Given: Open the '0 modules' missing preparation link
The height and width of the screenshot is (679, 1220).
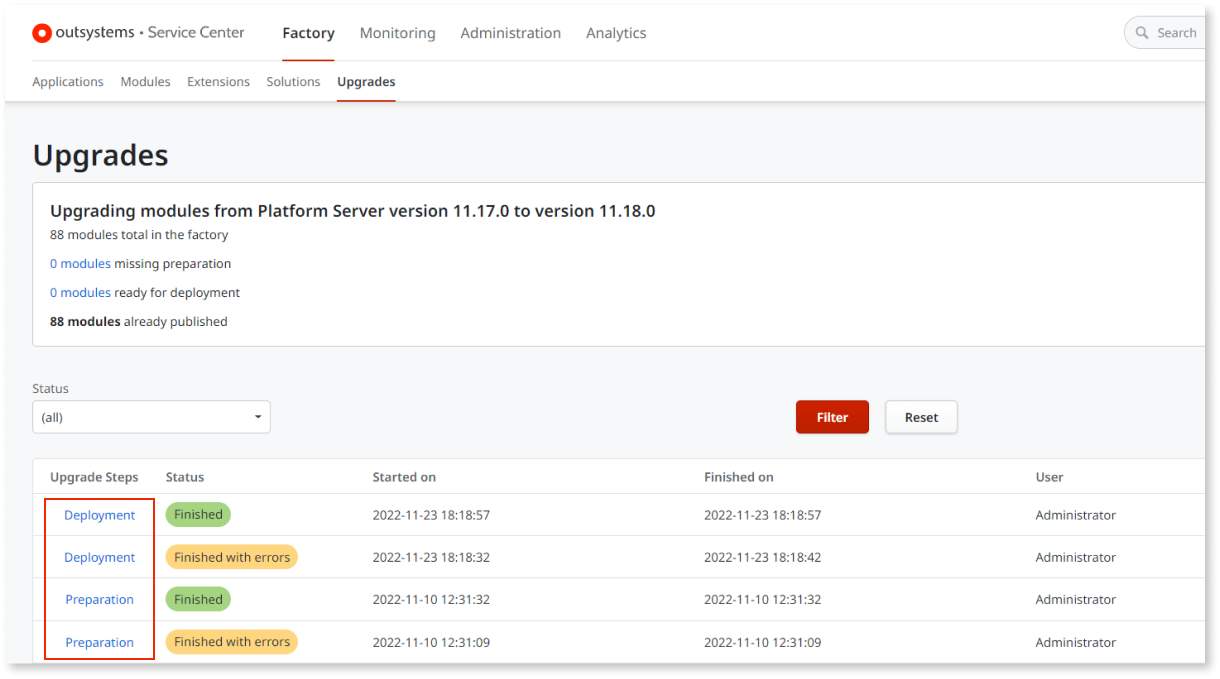Looking at the screenshot, I should (80, 263).
